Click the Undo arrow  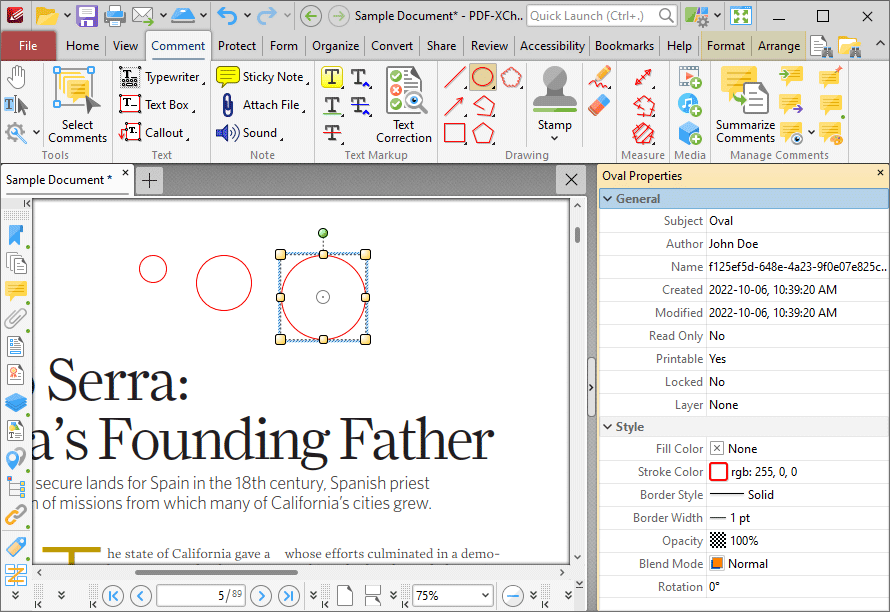[x=227, y=16]
